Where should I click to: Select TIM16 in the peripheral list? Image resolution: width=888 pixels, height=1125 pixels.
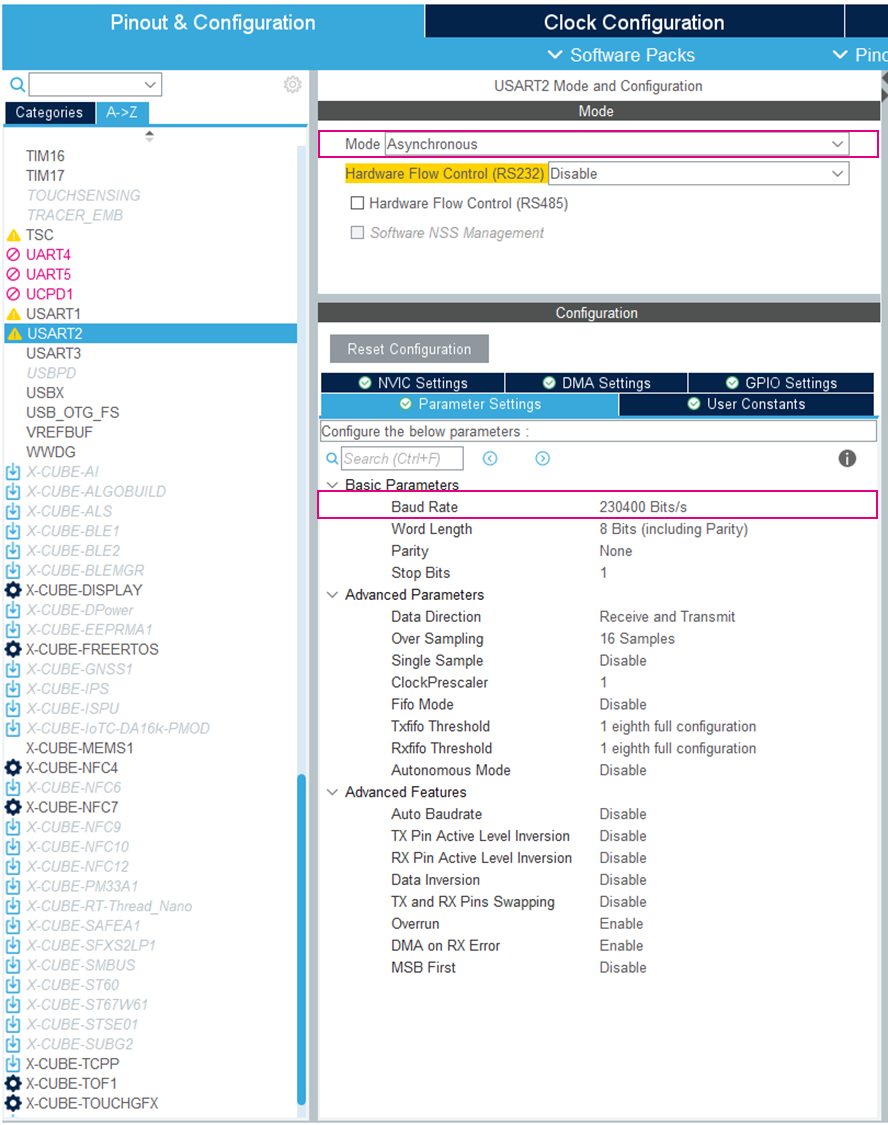(45, 156)
